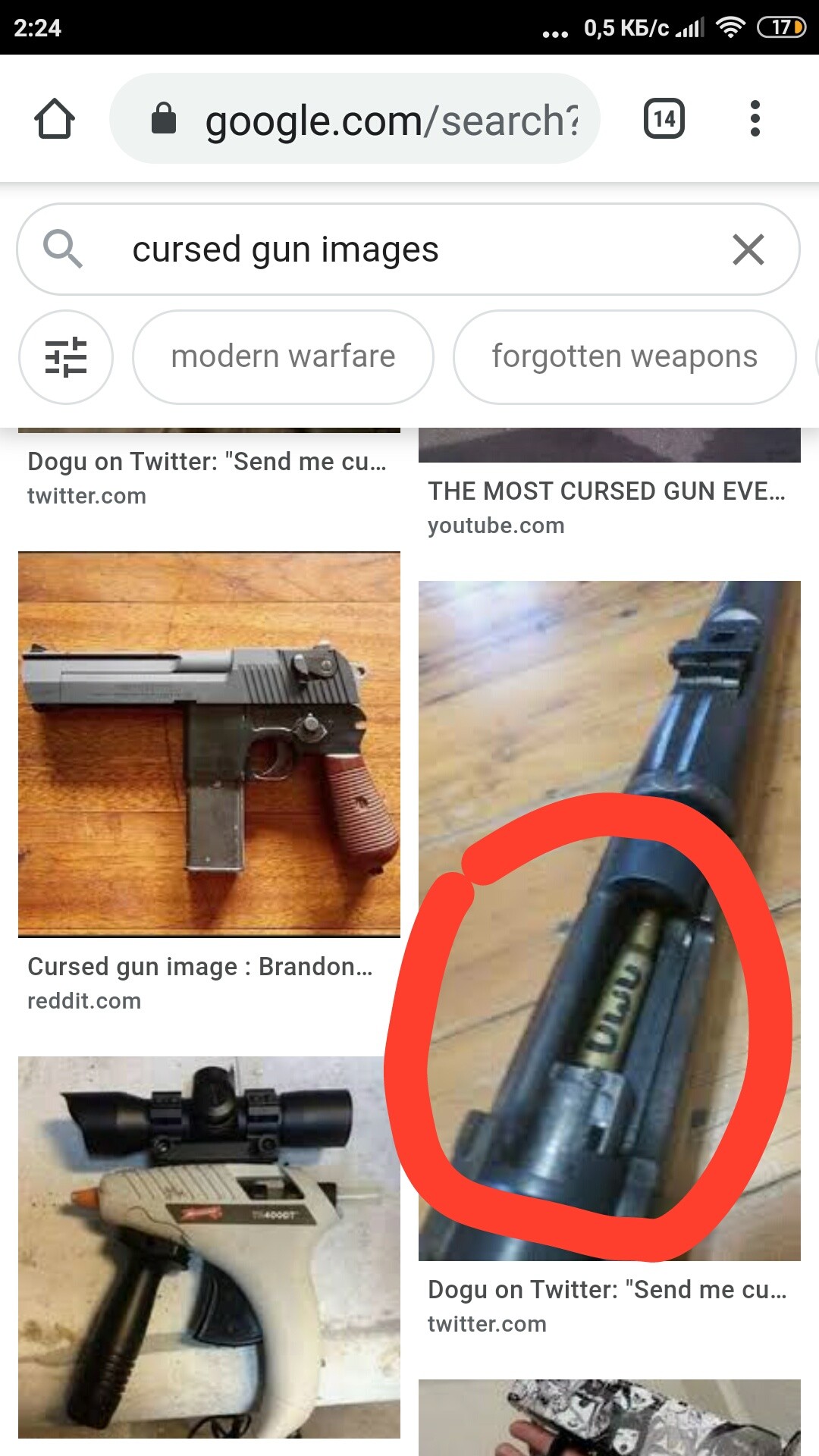This screenshot has width=819, height=1456.
Task: Select the 'forgotten weapons' suggestion chip
Action: [x=625, y=356]
